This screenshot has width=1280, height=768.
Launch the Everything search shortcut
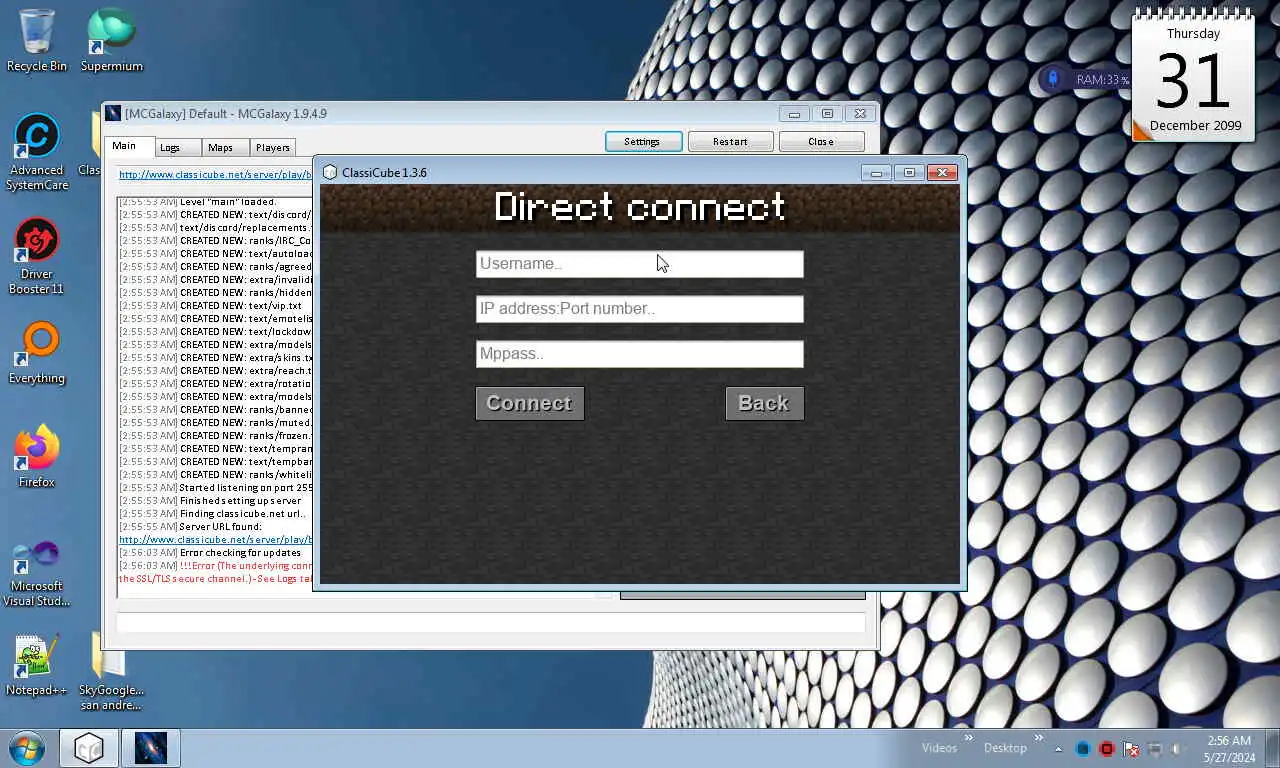point(36,352)
